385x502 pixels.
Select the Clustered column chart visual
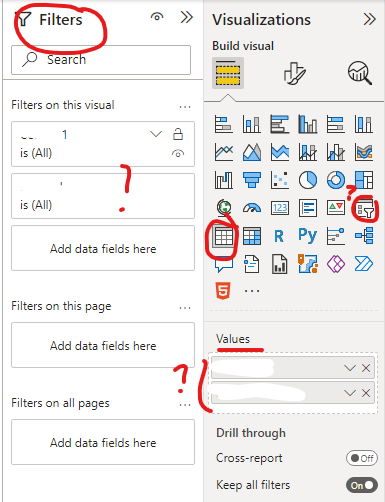coord(308,124)
